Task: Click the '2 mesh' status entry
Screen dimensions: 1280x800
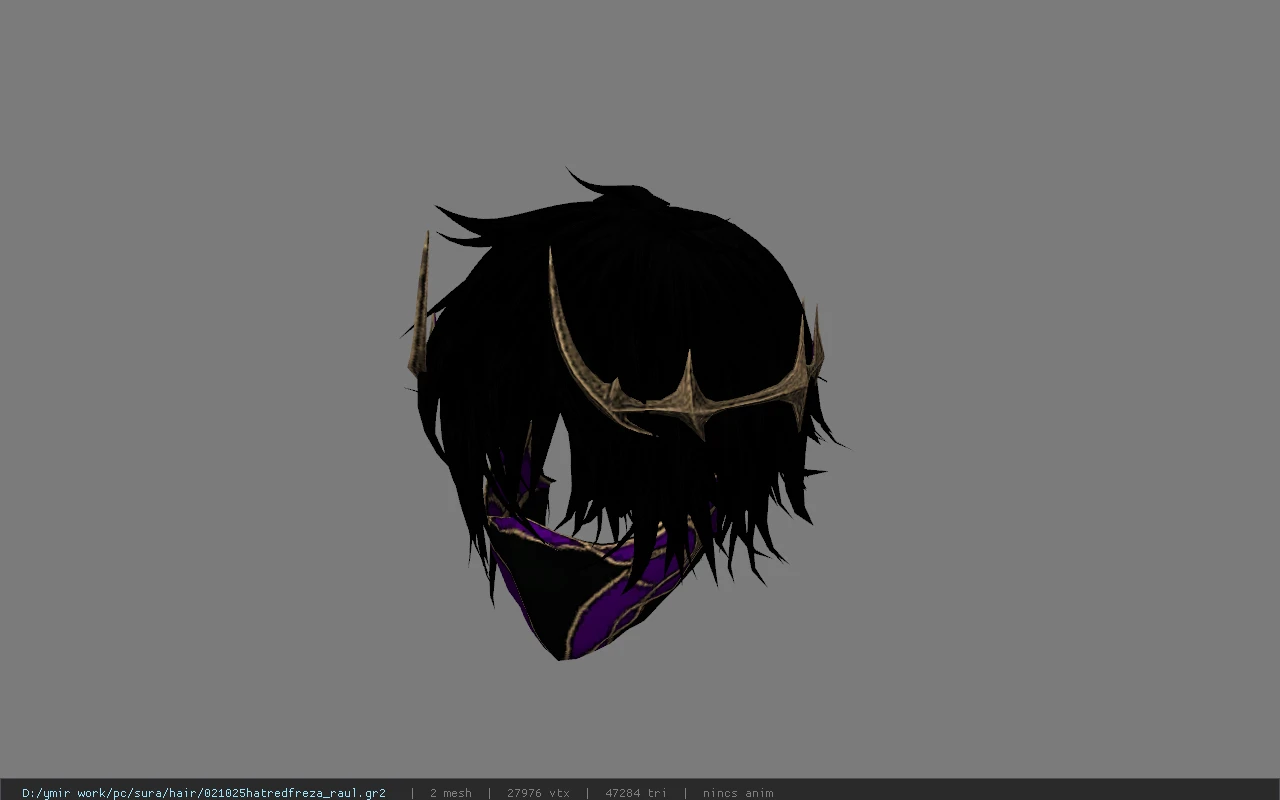Action: (450, 793)
